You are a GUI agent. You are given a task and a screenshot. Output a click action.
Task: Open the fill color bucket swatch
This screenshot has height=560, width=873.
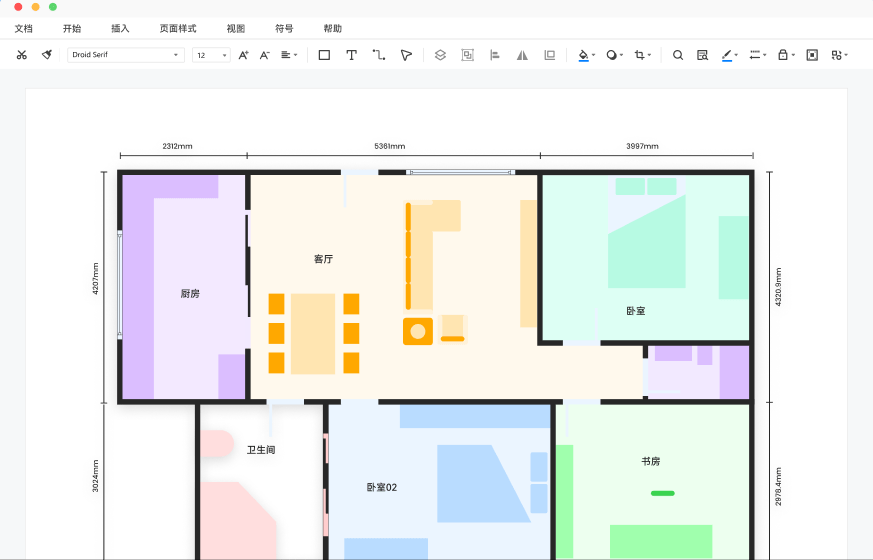(583, 55)
